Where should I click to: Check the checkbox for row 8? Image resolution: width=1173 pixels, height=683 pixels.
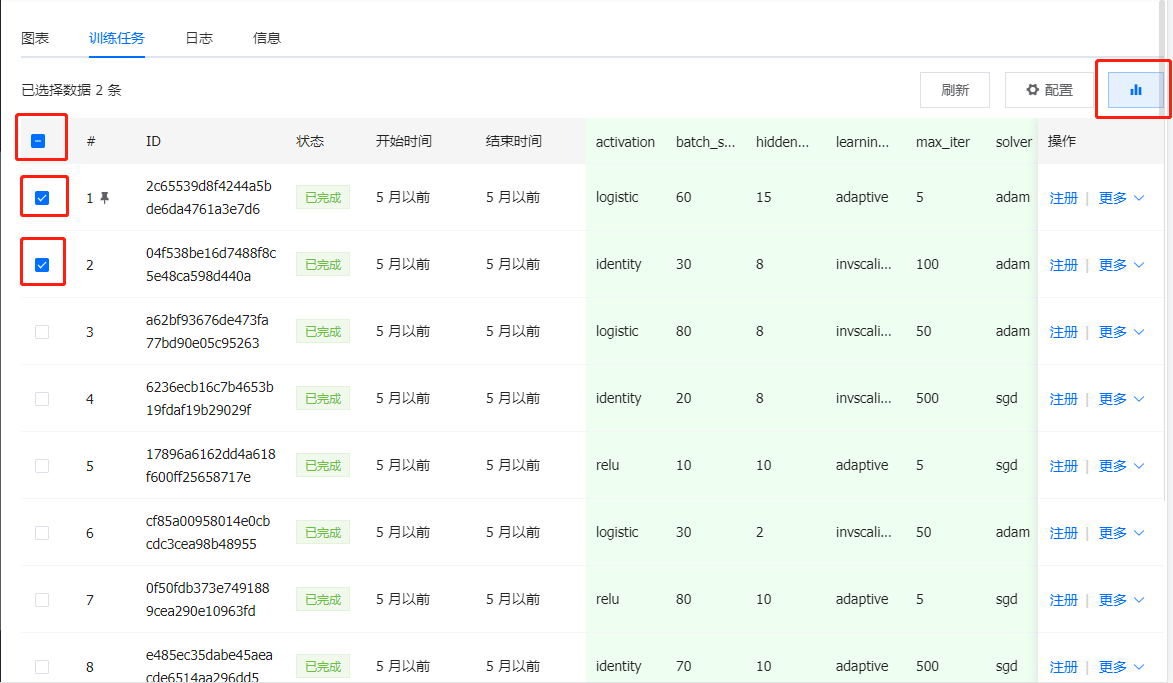click(x=42, y=667)
